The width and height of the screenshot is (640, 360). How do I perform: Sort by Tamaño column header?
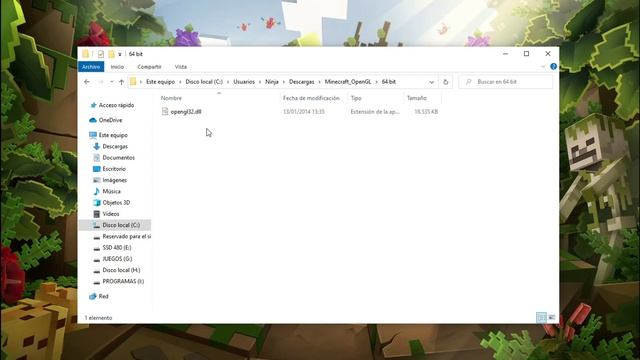pyautogui.click(x=417, y=98)
